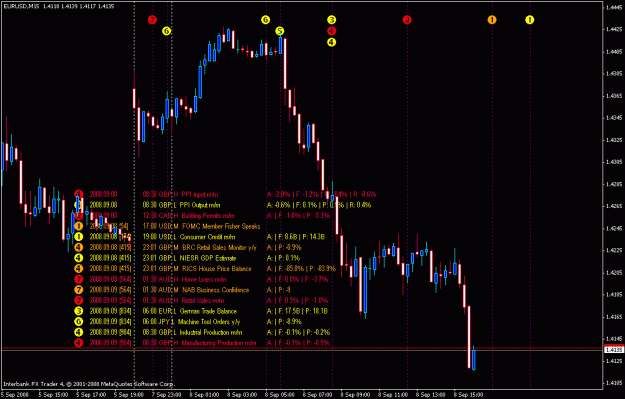Click the orange 1 circle of the FOMC Member Fisher row

pos(79,226)
